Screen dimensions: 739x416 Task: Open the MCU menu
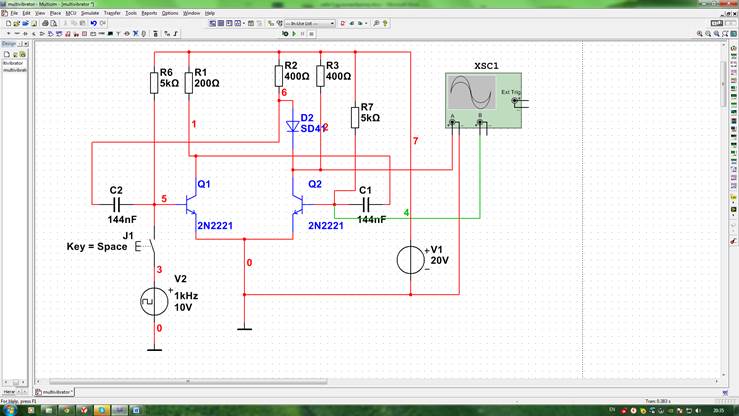71,13
